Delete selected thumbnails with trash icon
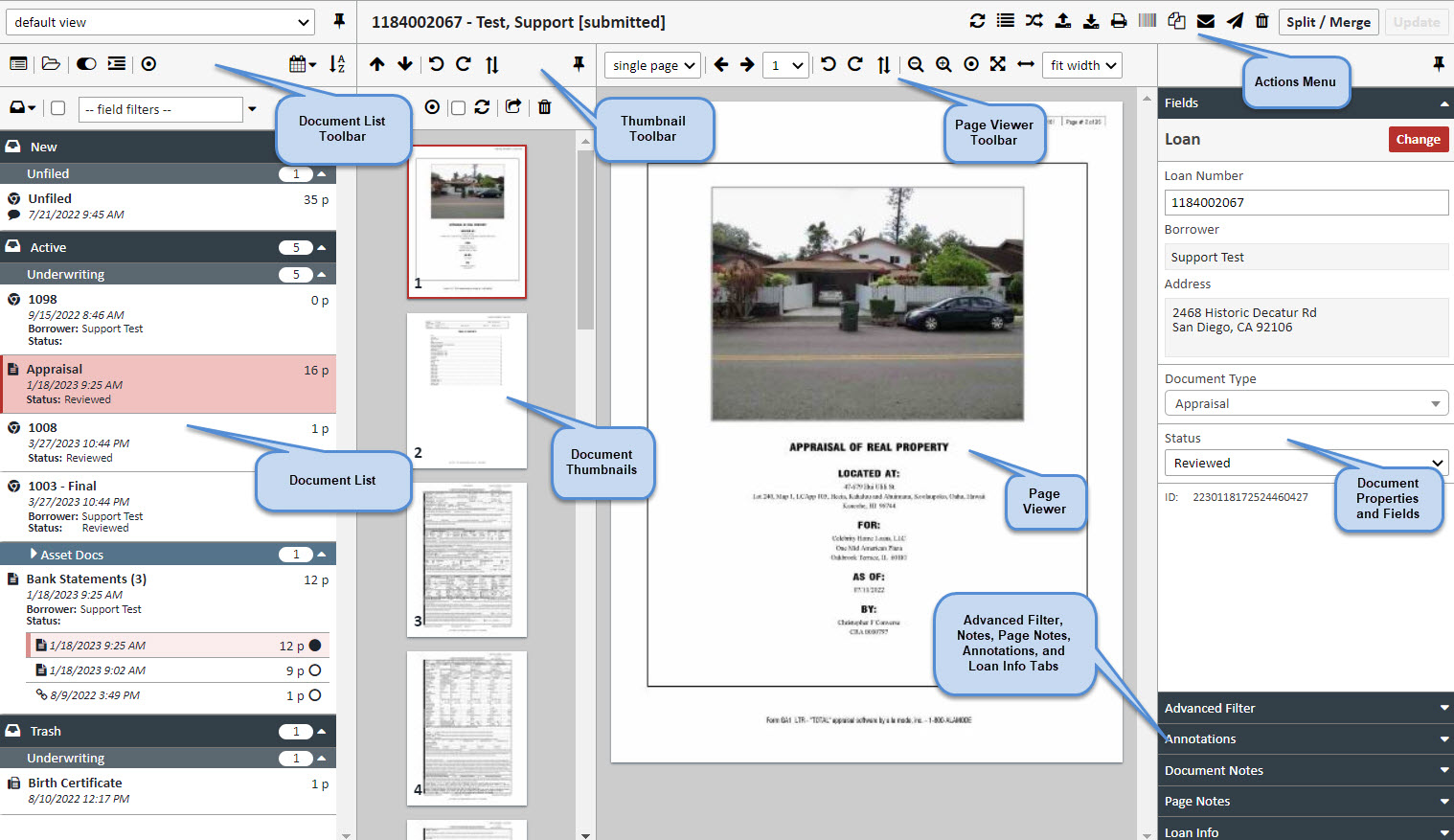 (x=544, y=107)
